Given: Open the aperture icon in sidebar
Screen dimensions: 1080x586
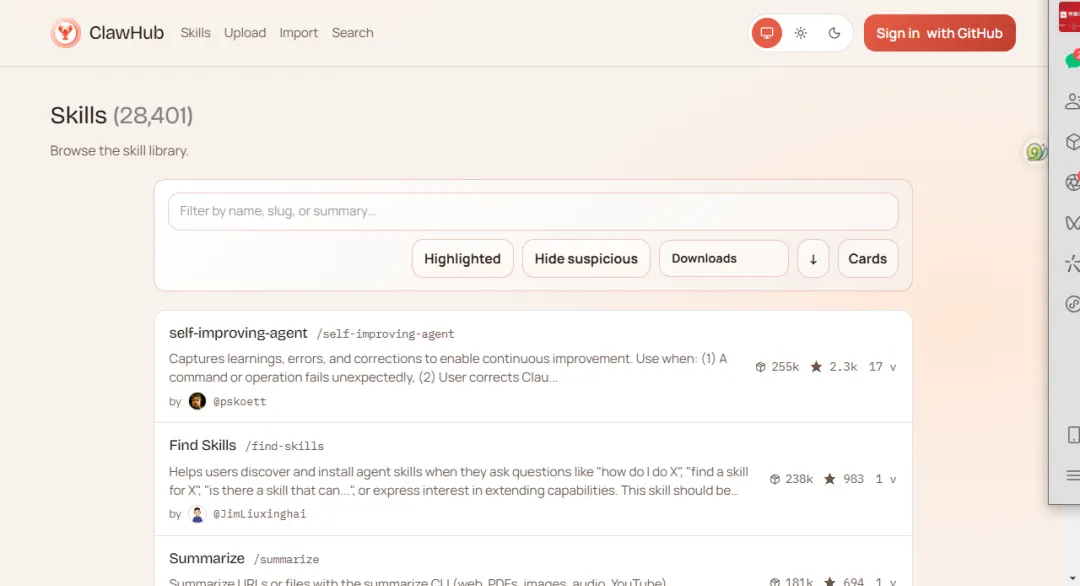Looking at the screenshot, I should [x=1072, y=182].
